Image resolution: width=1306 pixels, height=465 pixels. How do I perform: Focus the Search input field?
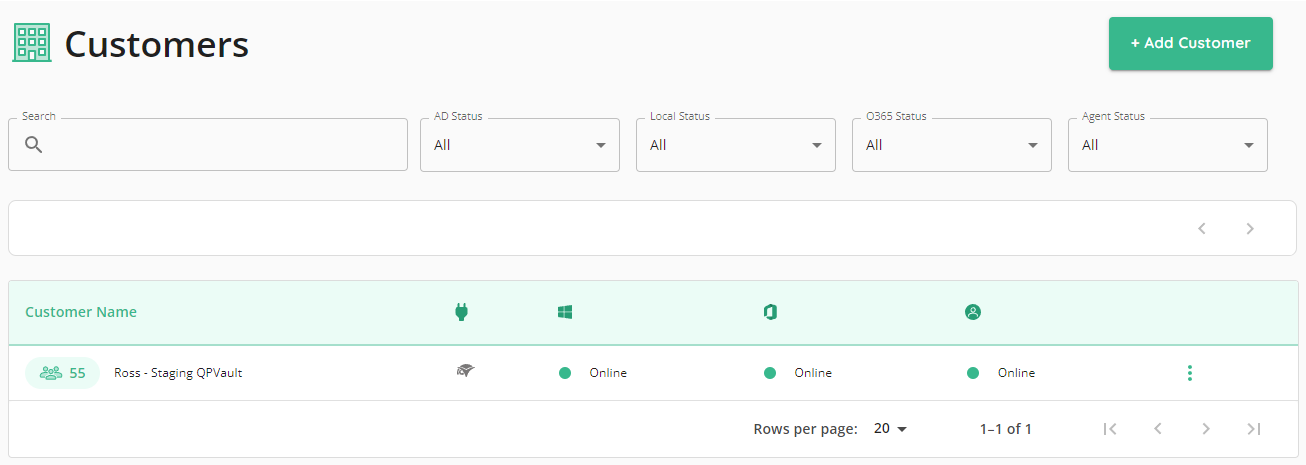coord(208,145)
